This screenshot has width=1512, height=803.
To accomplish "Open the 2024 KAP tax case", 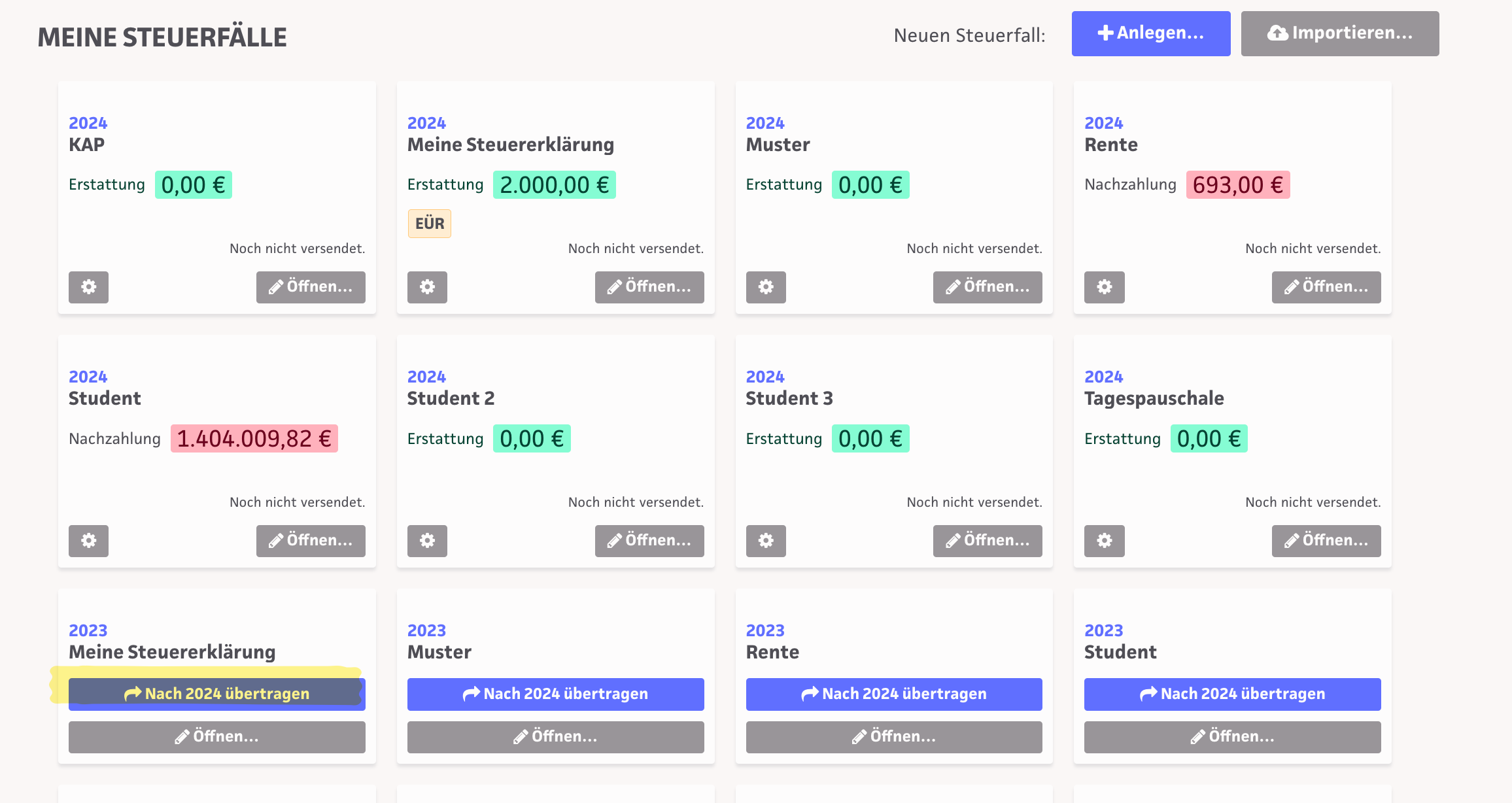I will pyautogui.click(x=311, y=287).
